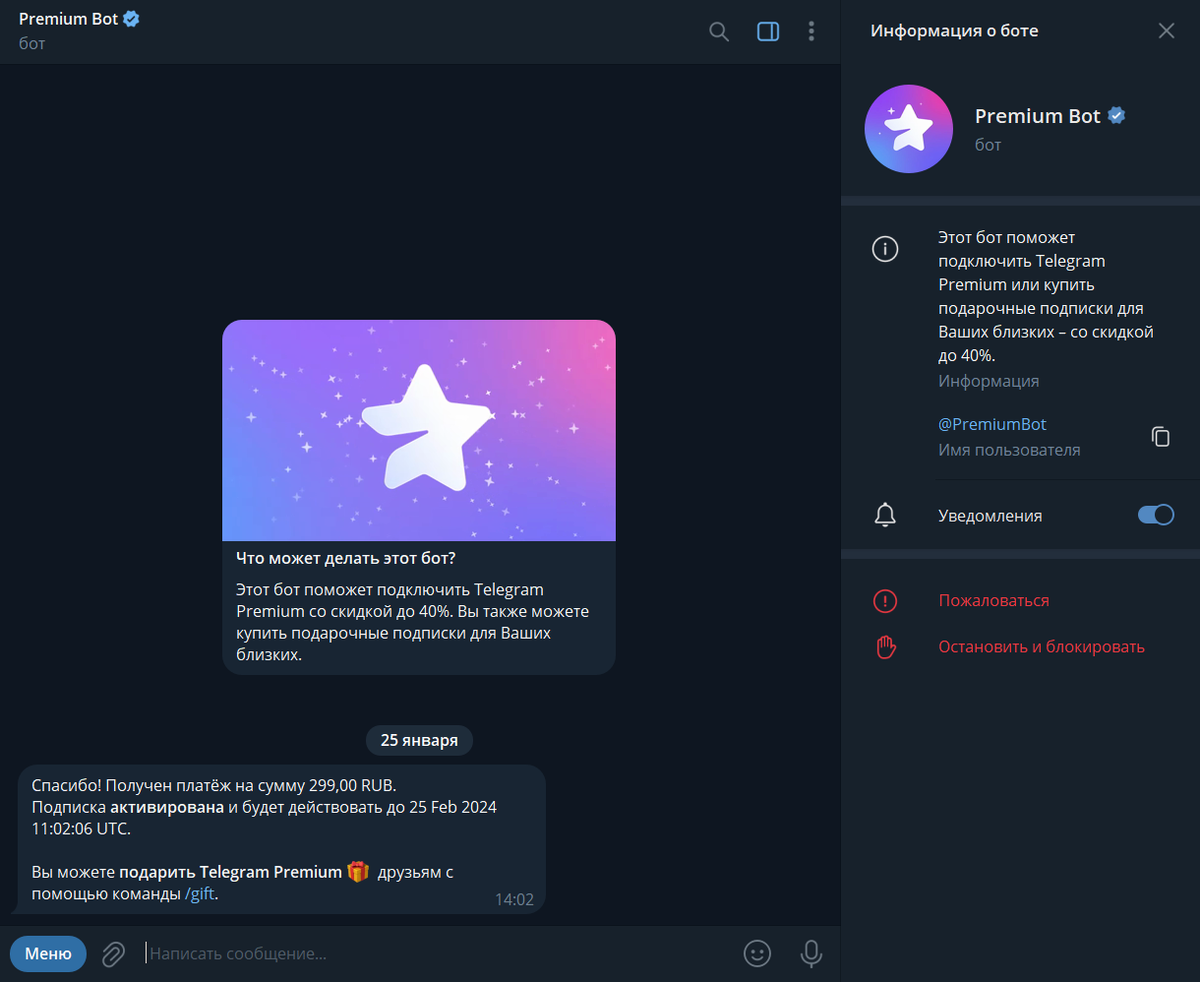Open the chat search magnifier icon
This screenshot has height=982, width=1200.
coord(718,31)
